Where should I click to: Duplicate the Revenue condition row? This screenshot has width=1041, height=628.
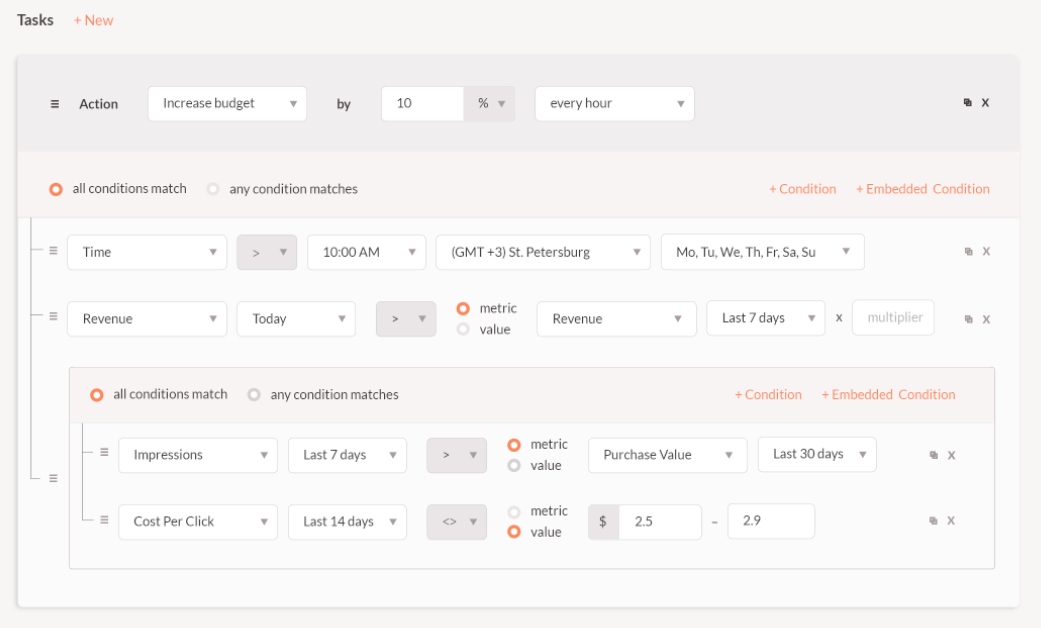(968, 319)
